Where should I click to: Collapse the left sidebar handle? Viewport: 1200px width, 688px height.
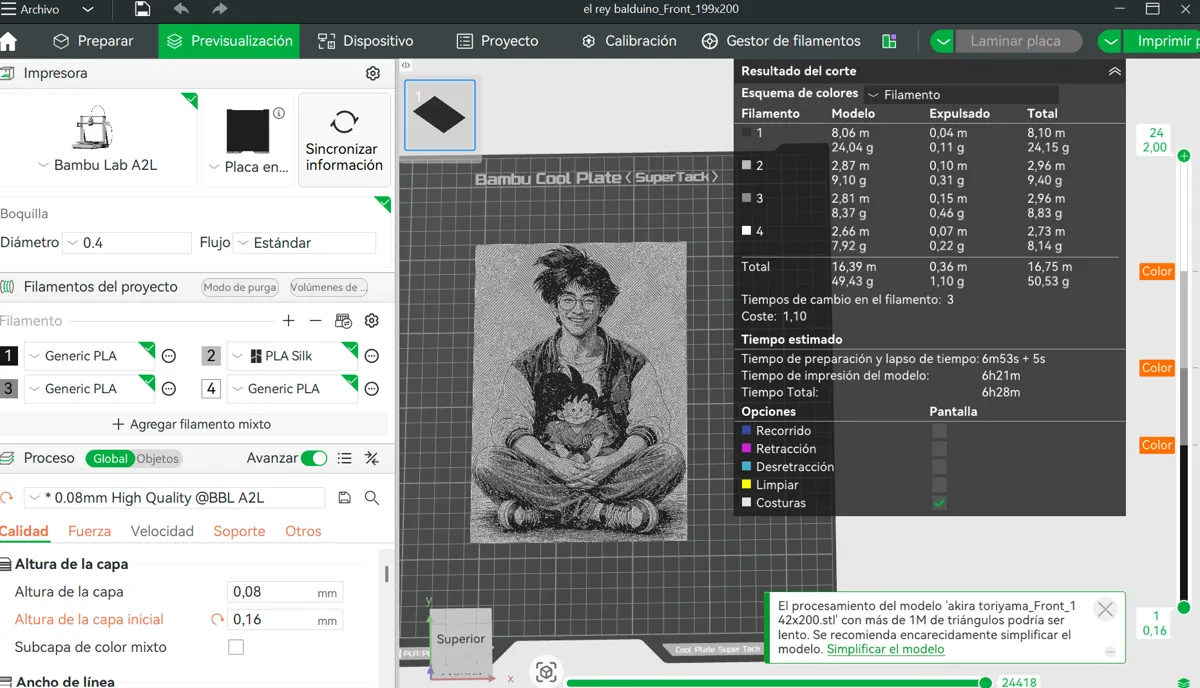click(406, 65)
